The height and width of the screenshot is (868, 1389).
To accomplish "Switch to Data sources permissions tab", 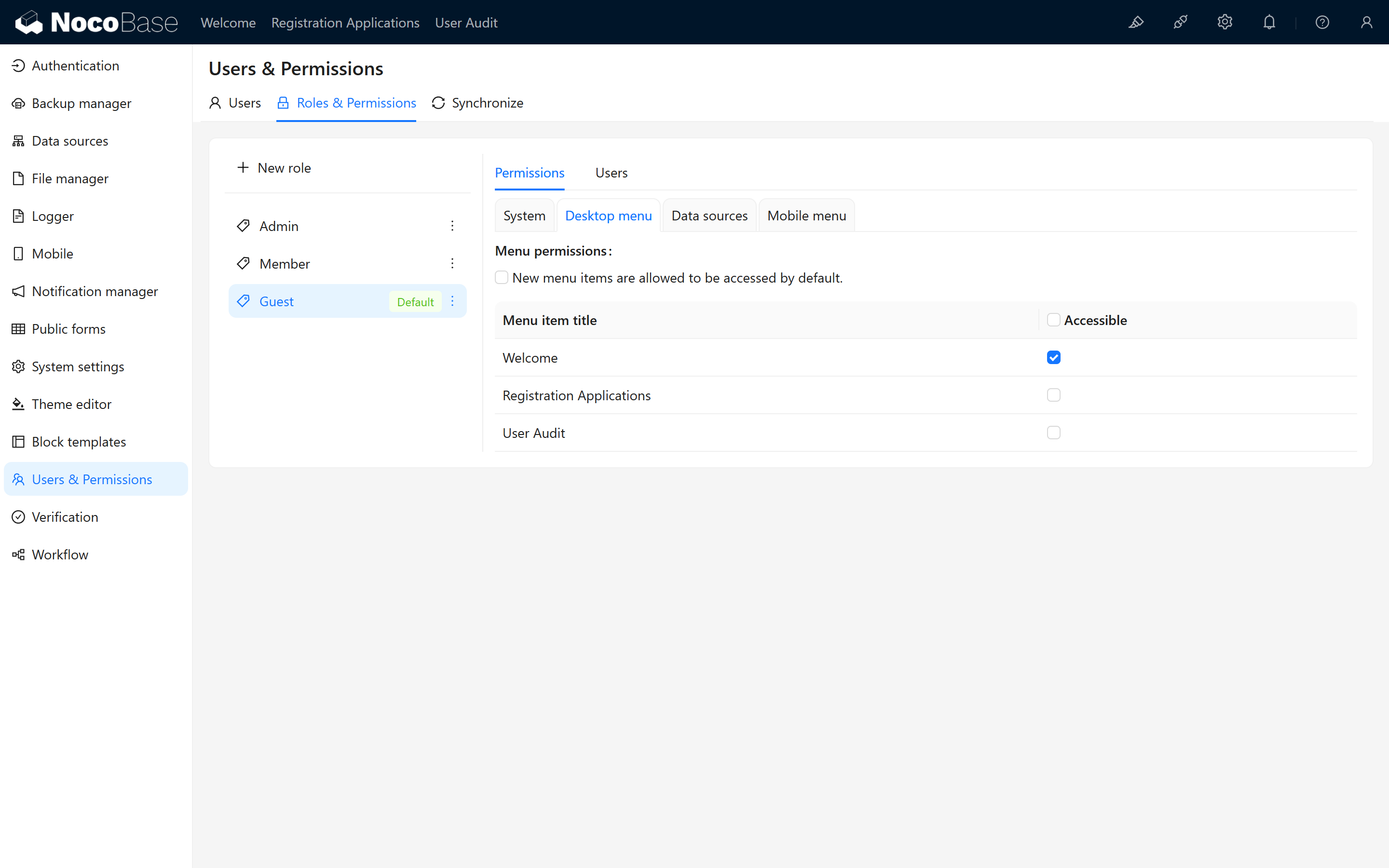I will pyautogui.click(x=709, y=216).
